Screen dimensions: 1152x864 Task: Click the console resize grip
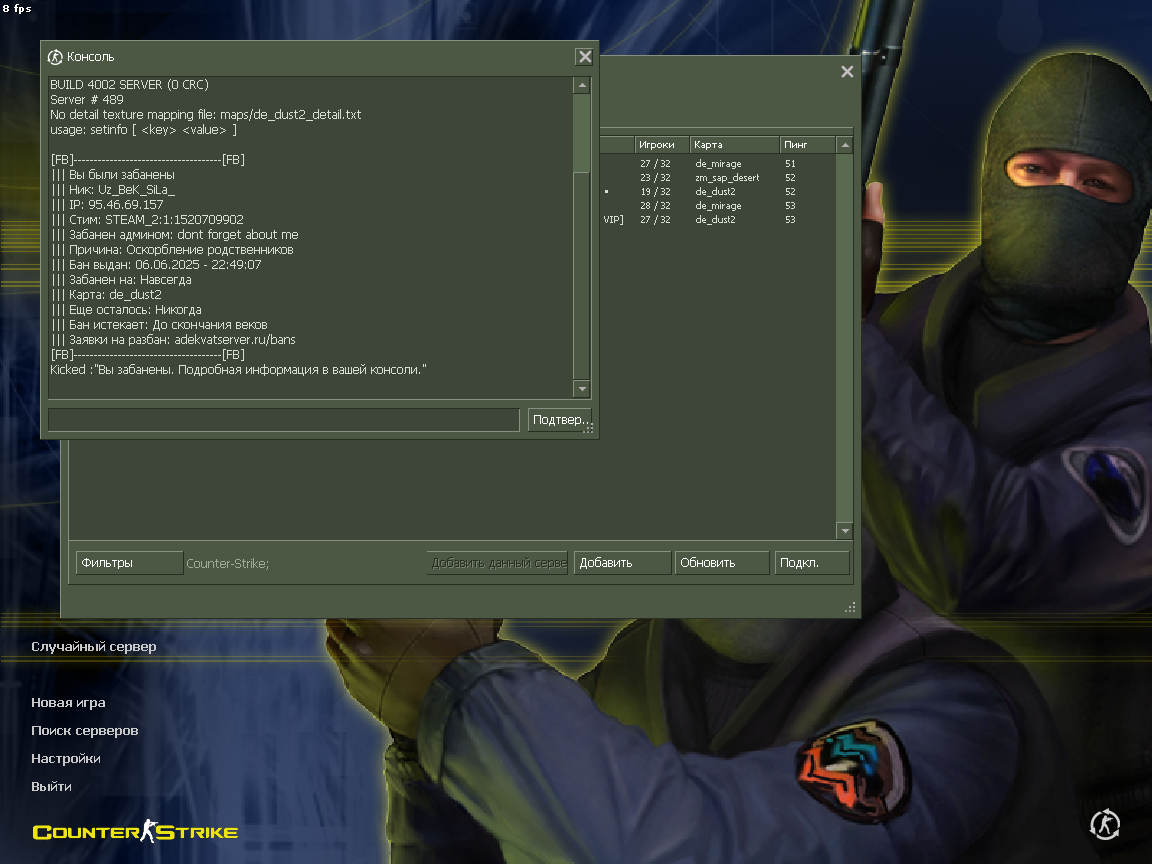(588, 428)
